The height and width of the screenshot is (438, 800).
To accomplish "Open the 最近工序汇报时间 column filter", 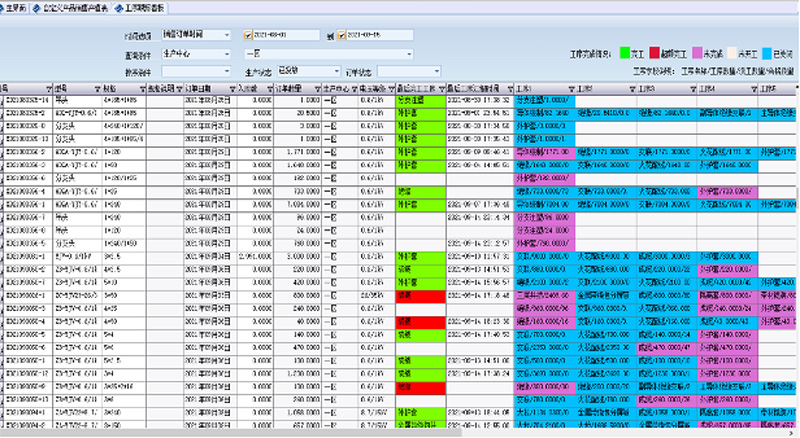I will 510,89.
